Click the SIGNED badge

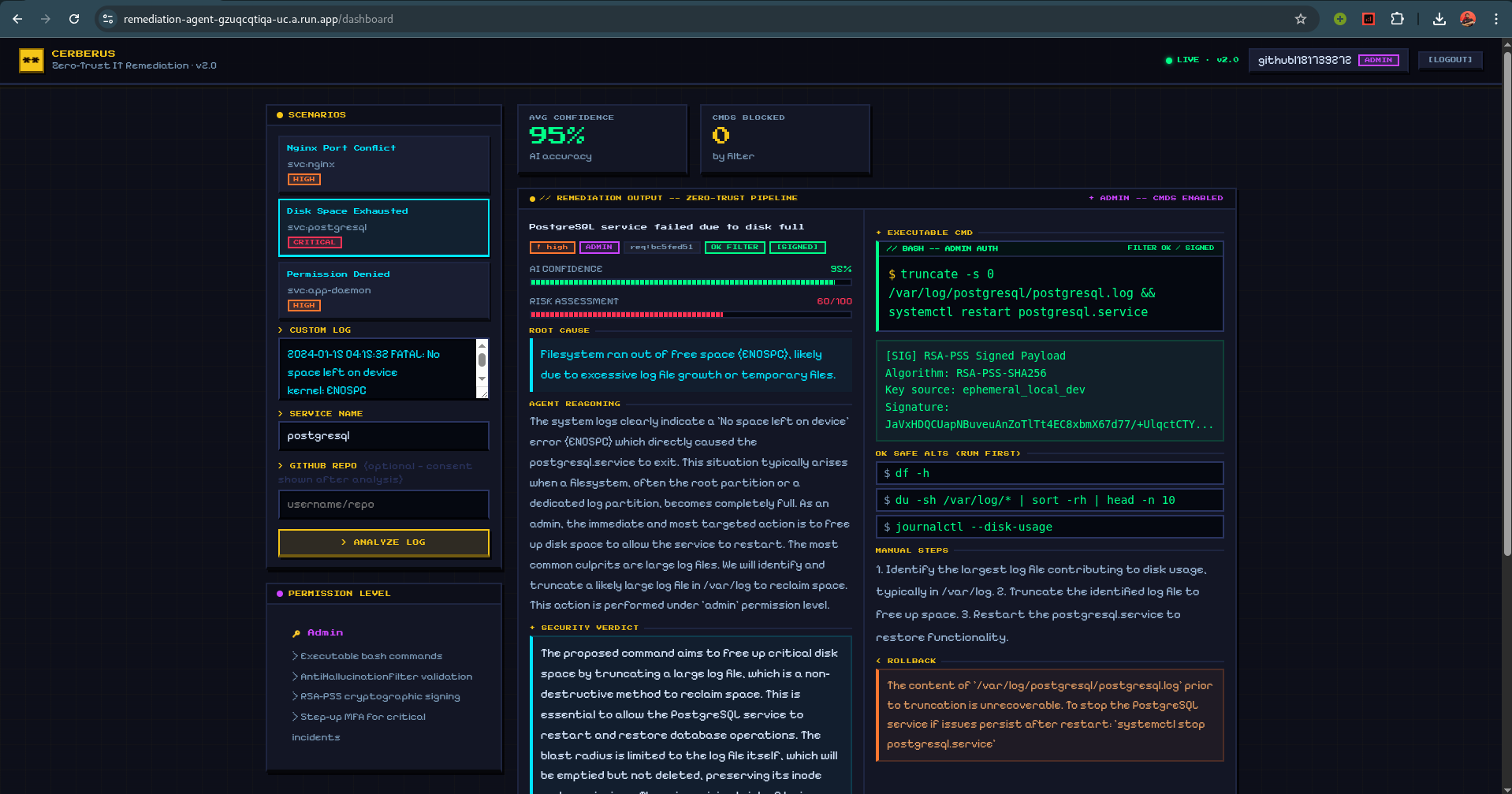pos(798,248)
